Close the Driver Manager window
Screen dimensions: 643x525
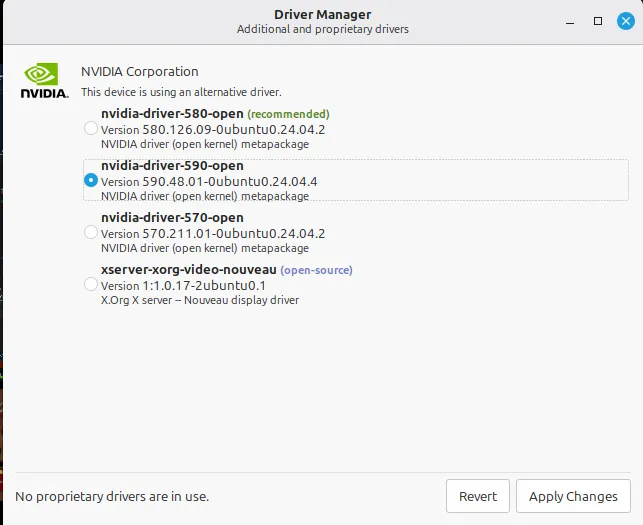(x=626, y=21)
